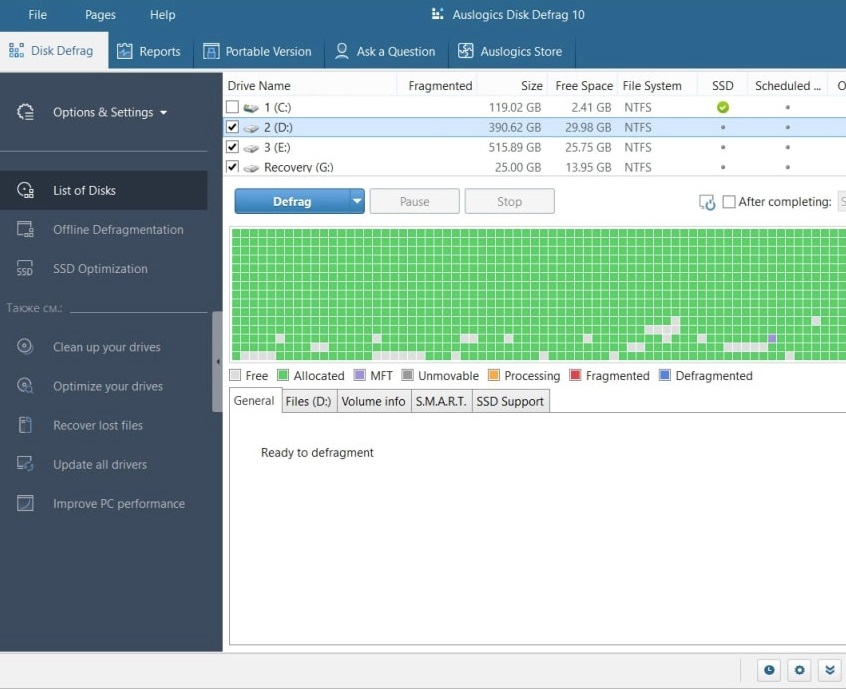Click the clock icon in bottom status bar

point(769,670)
